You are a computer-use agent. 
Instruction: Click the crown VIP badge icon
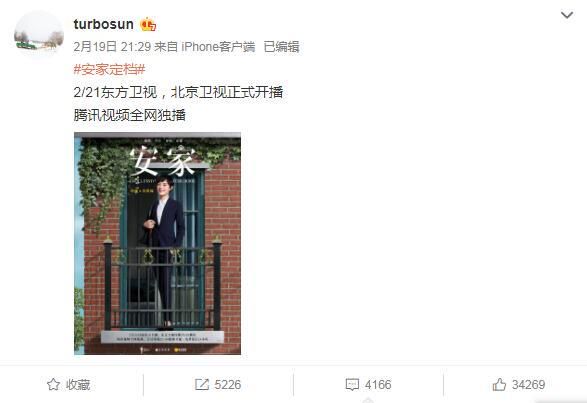(148, 24)
